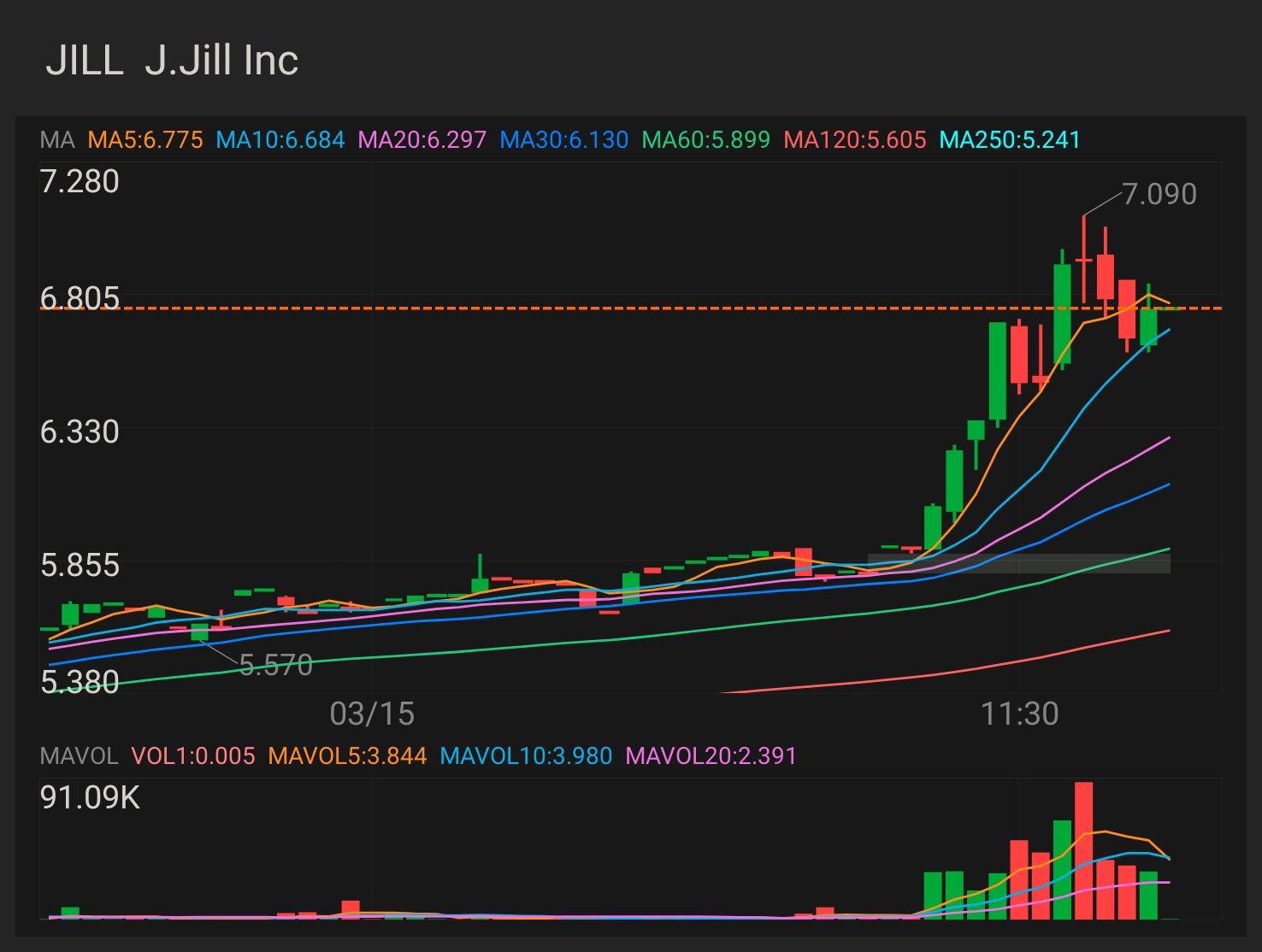
Task: Select the MA120:5.605 indicator label
Action: (x=855, y=140)
